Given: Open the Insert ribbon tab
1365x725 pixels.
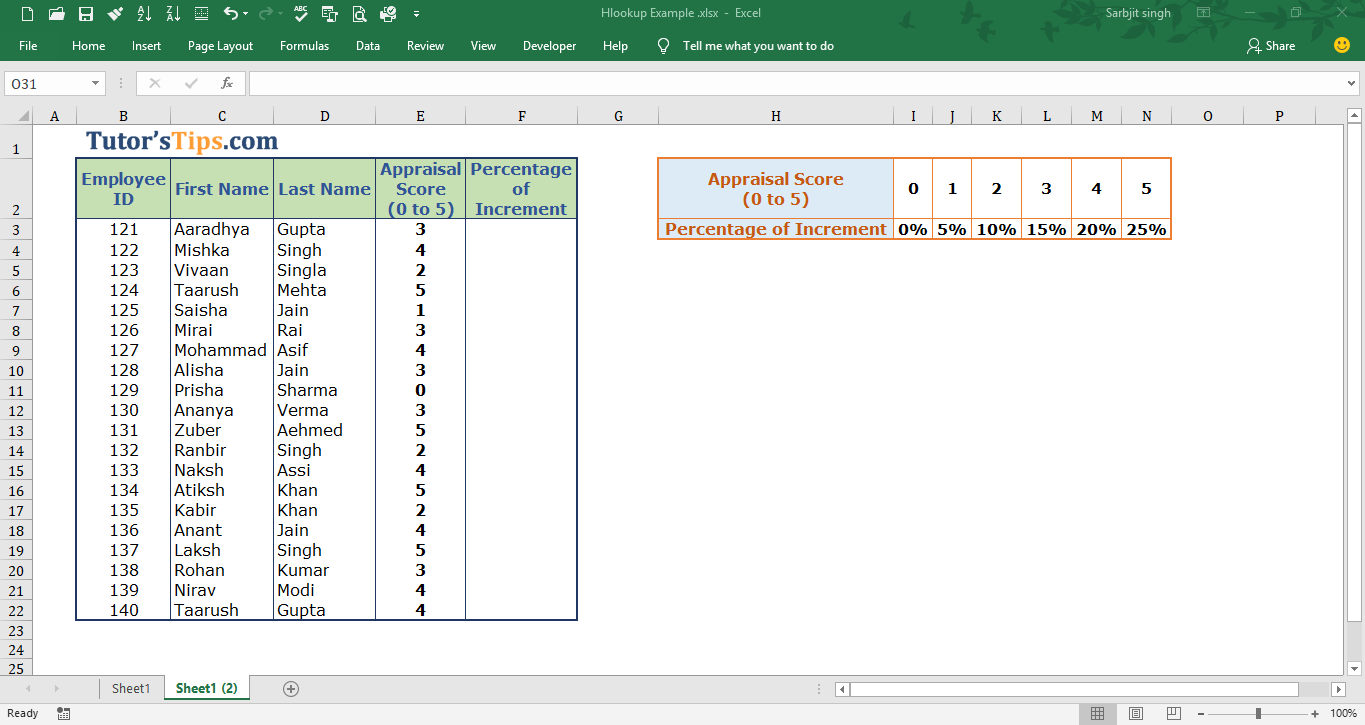Looking at the screenshot, I should coord(147,46).
